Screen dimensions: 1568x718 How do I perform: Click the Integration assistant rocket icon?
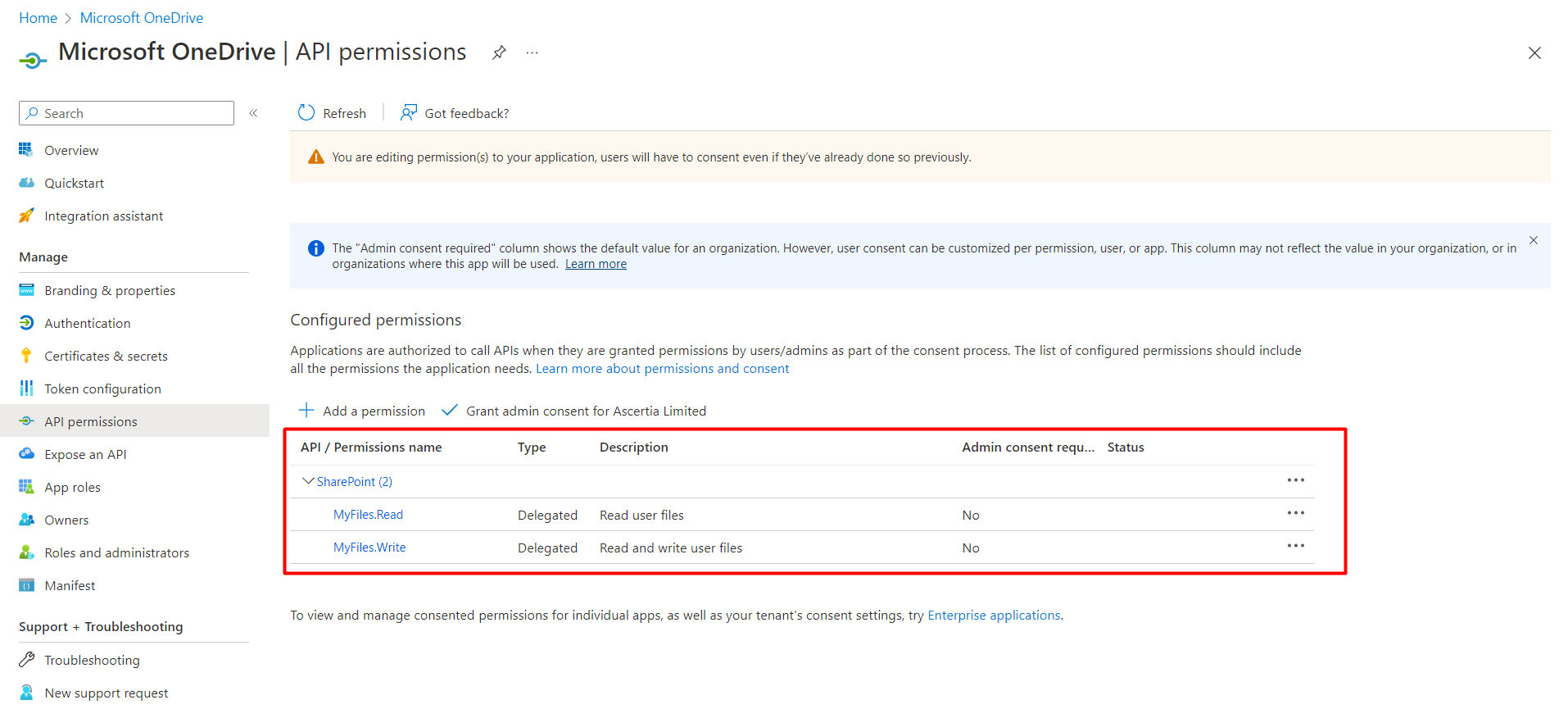(26, 216)
